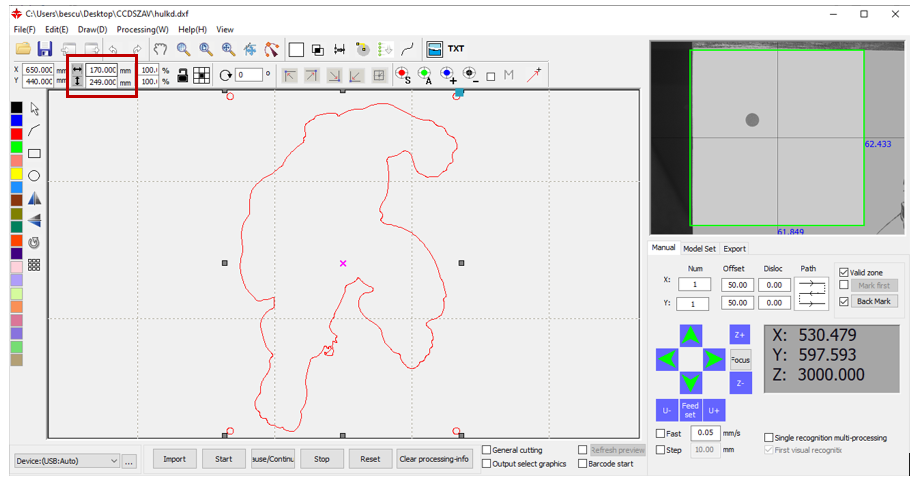Click the white square frame icon in toolbar
The height and width of the screenshot is (482, 912).
click(x=296, y=49)
